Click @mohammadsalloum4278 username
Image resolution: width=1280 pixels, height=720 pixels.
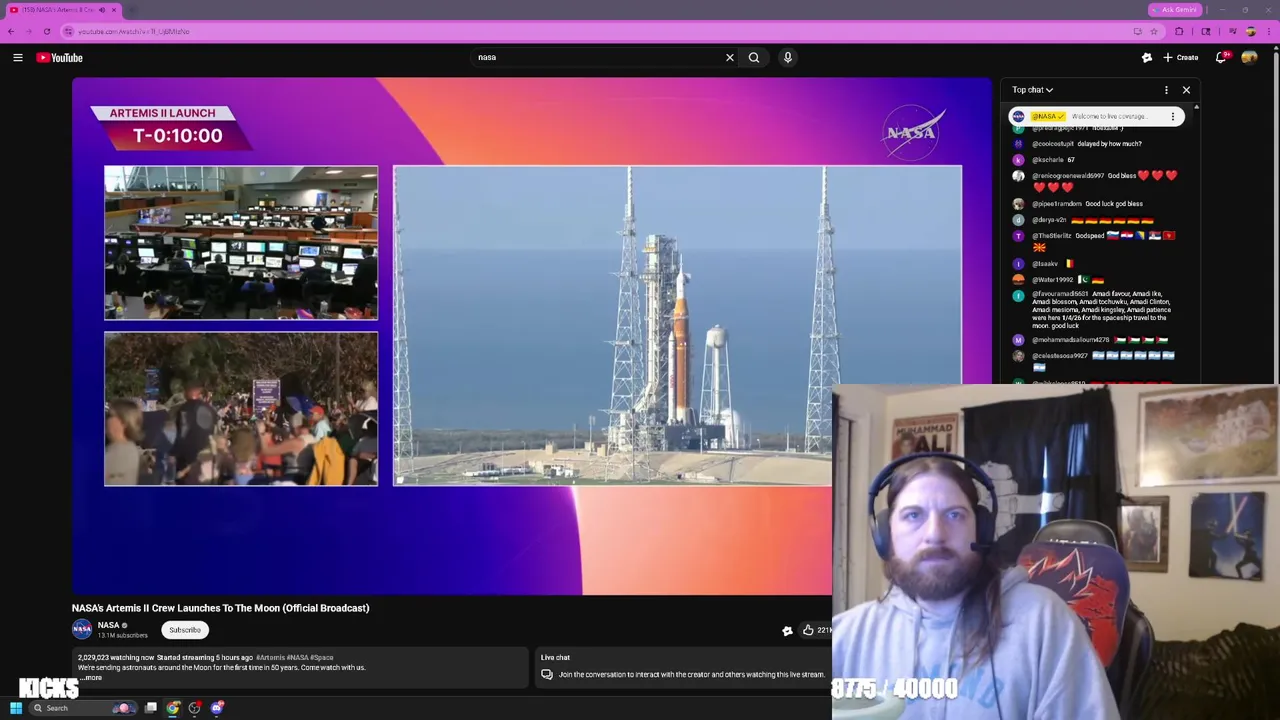click(1071, 340)
